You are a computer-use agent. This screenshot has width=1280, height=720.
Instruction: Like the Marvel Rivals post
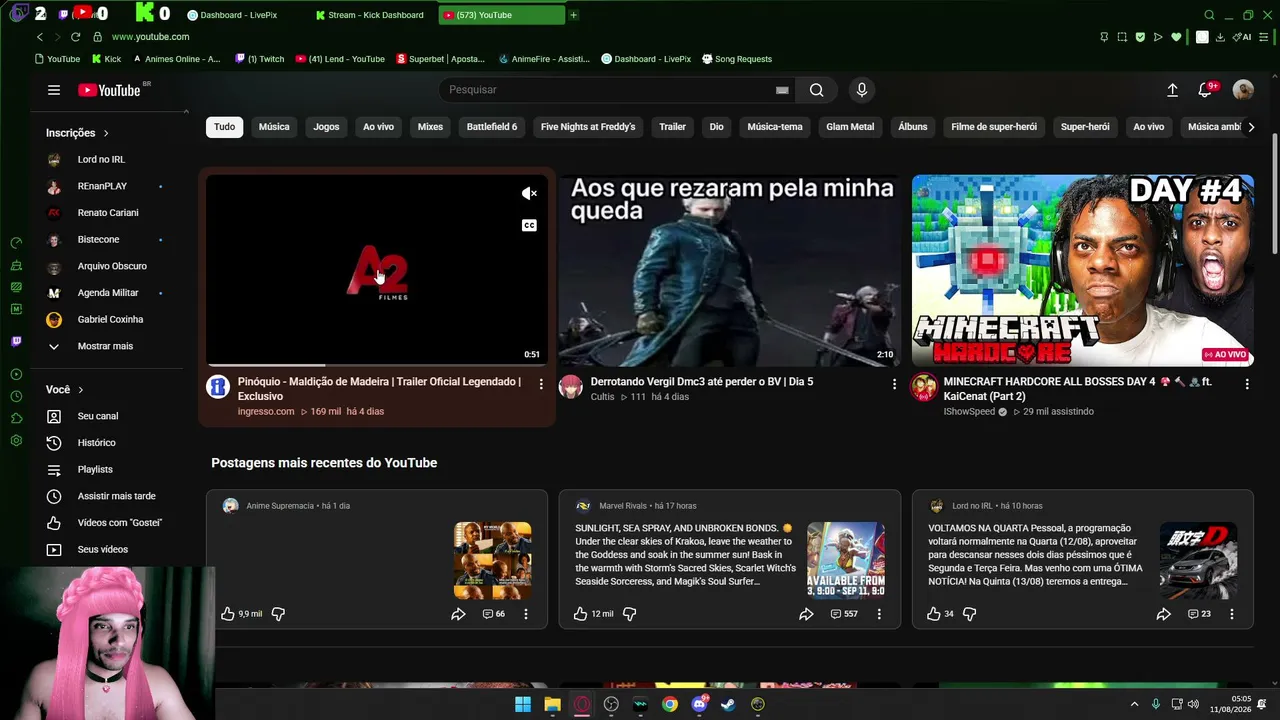pyautogui.click(x=581, y=614)
